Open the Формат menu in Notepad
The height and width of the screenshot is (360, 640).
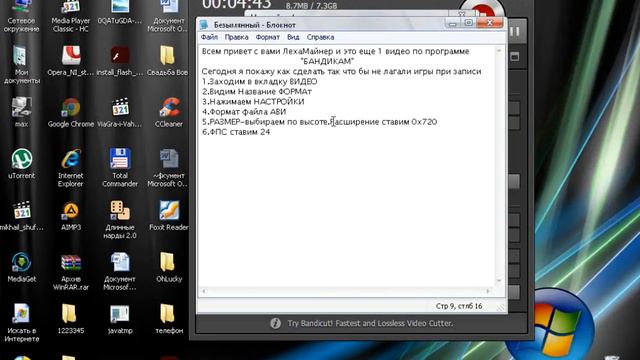[x=267, y=37]
